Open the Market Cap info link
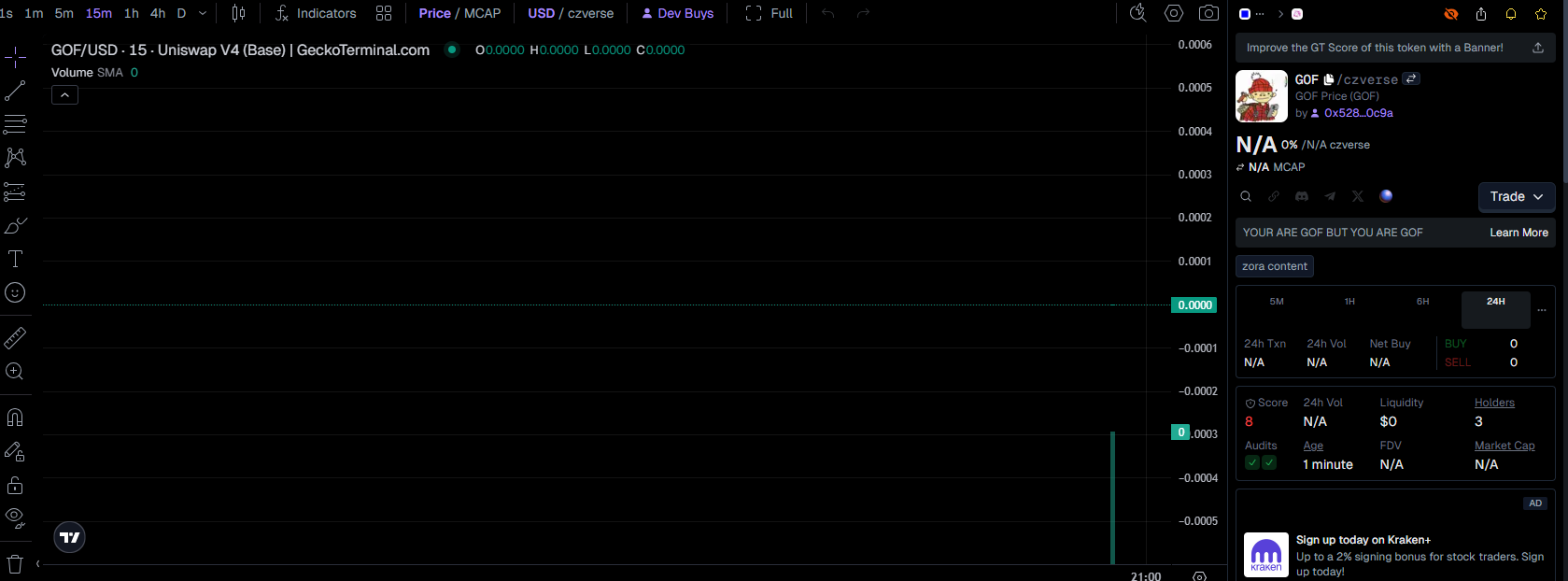1568x581 pixels. click(x=1504, y=446)
